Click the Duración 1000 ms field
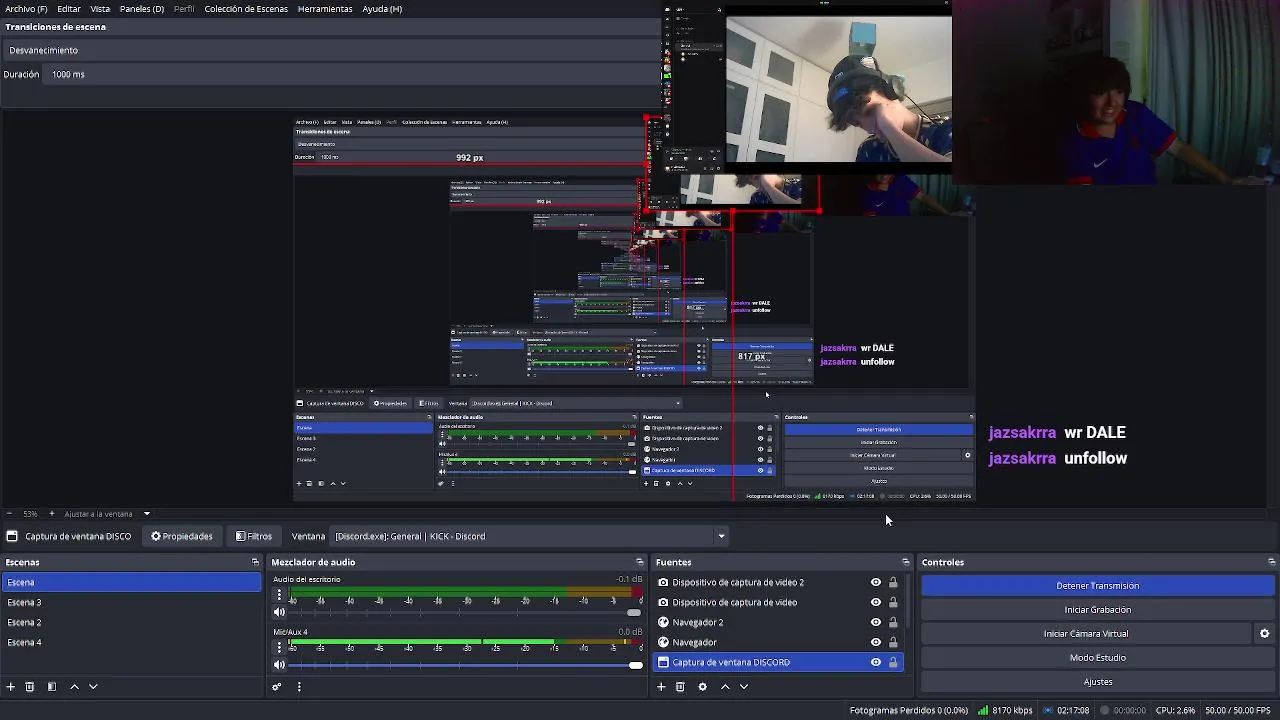This screenshot has height=720, width=1280. point(352,74)
